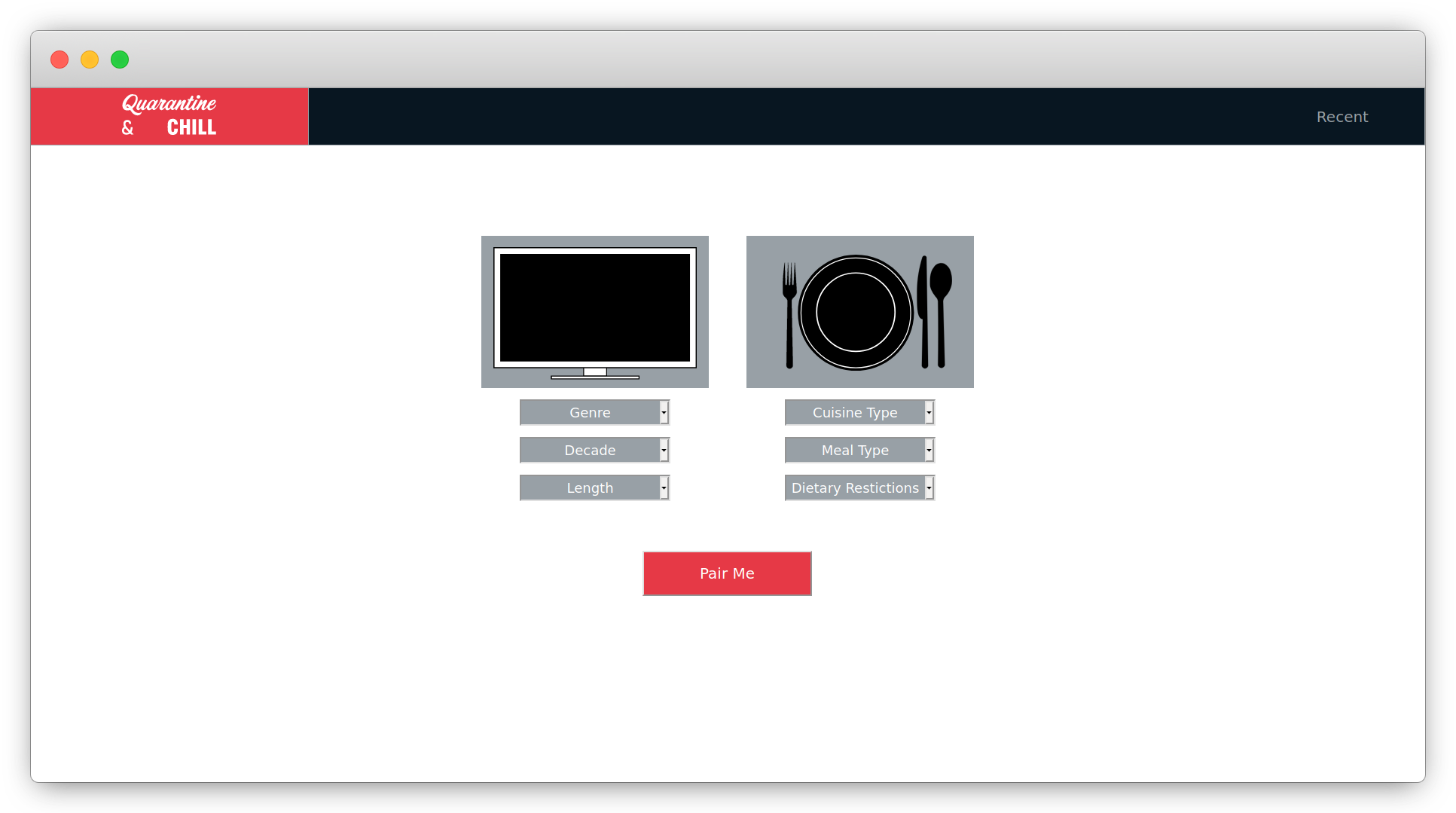Click the ampersand symbol in the logo

click(x=127, y=128)
